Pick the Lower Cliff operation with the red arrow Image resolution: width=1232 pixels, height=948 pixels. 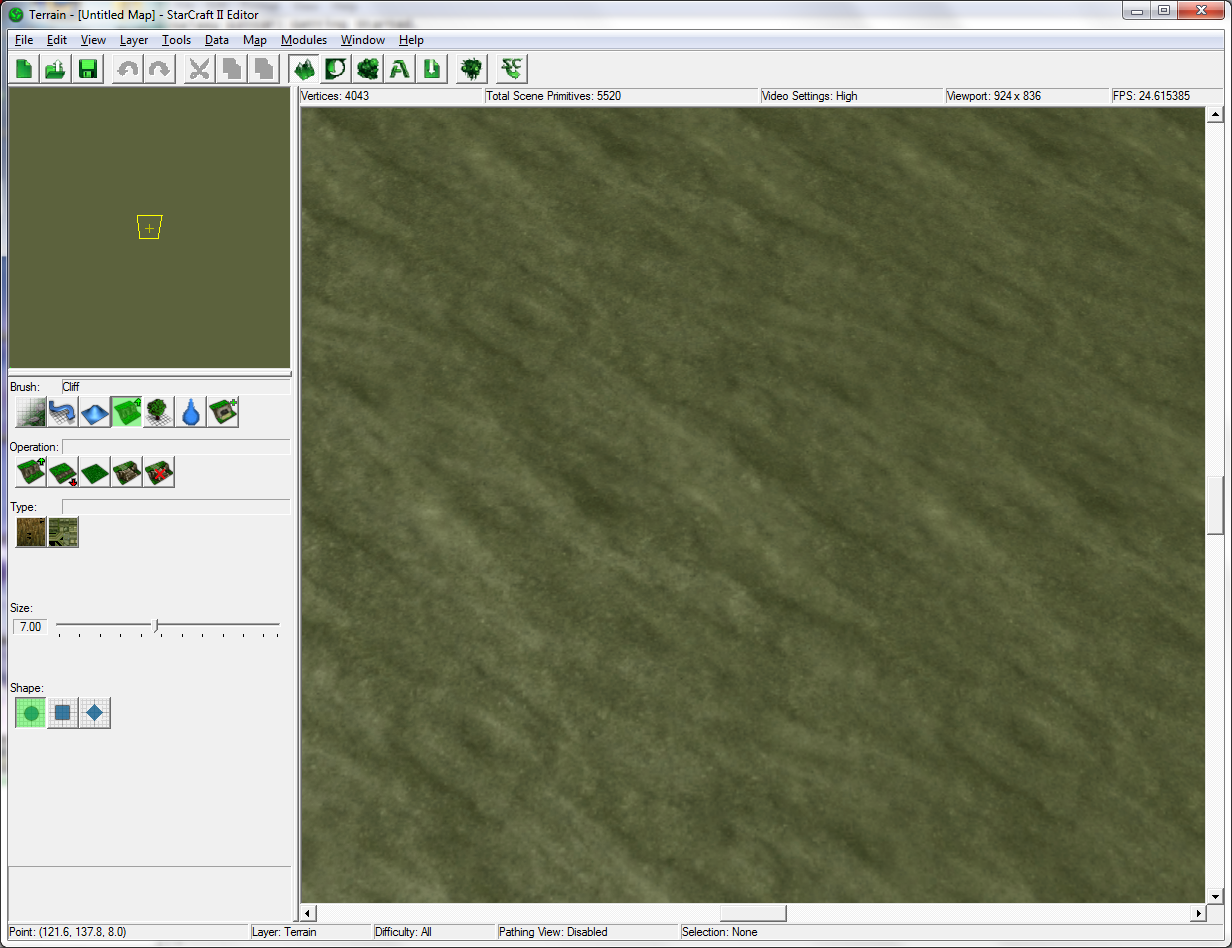pyautogui.click(x=63, y=472)
